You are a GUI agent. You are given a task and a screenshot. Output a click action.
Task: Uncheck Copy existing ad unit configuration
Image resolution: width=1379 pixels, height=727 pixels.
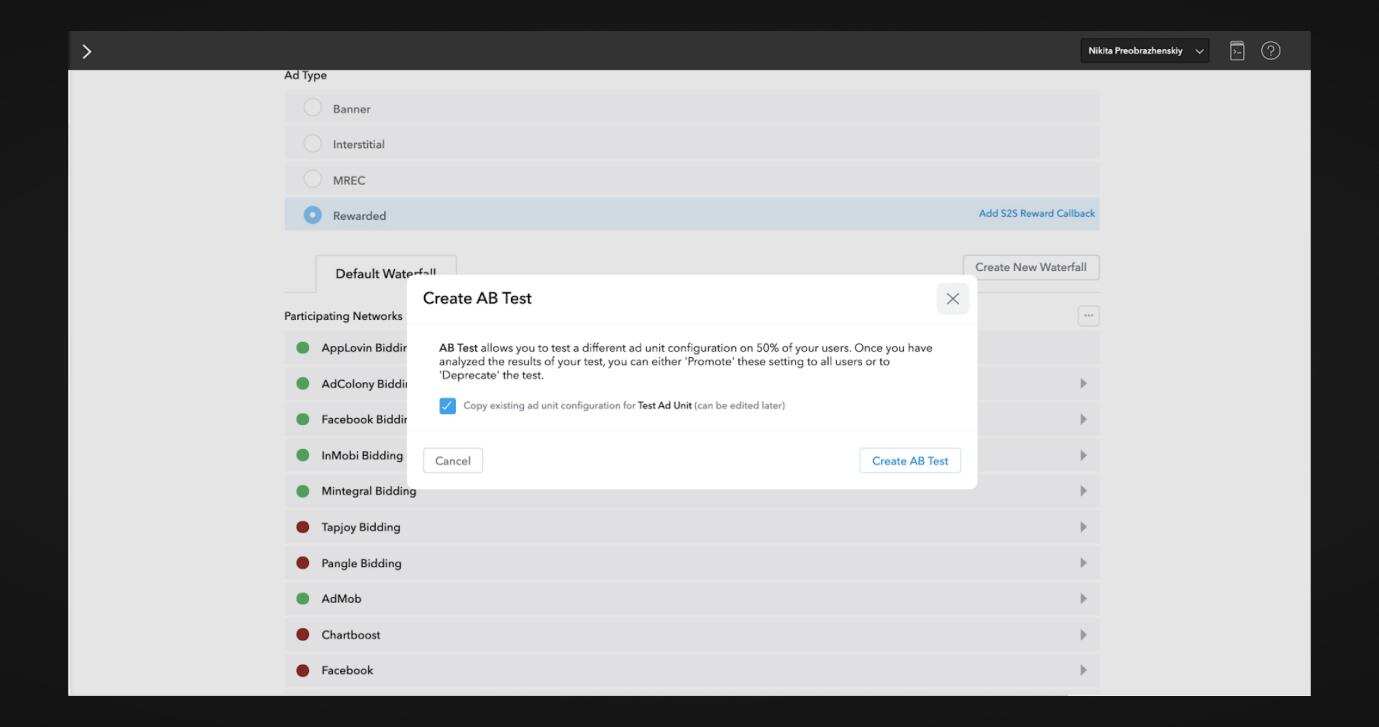pyautogui.click(x=447, y=405)
